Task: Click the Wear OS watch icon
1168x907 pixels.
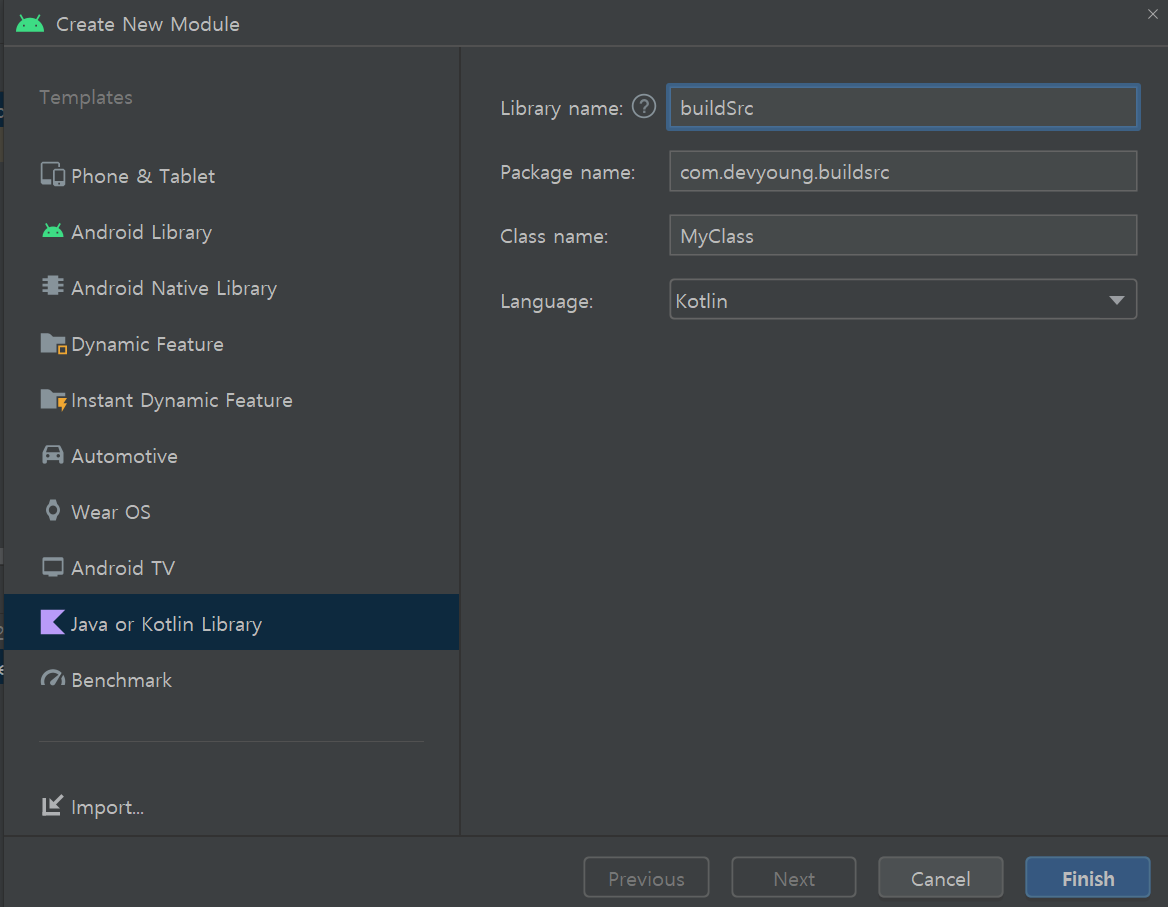Action: (x=52, y=510)
